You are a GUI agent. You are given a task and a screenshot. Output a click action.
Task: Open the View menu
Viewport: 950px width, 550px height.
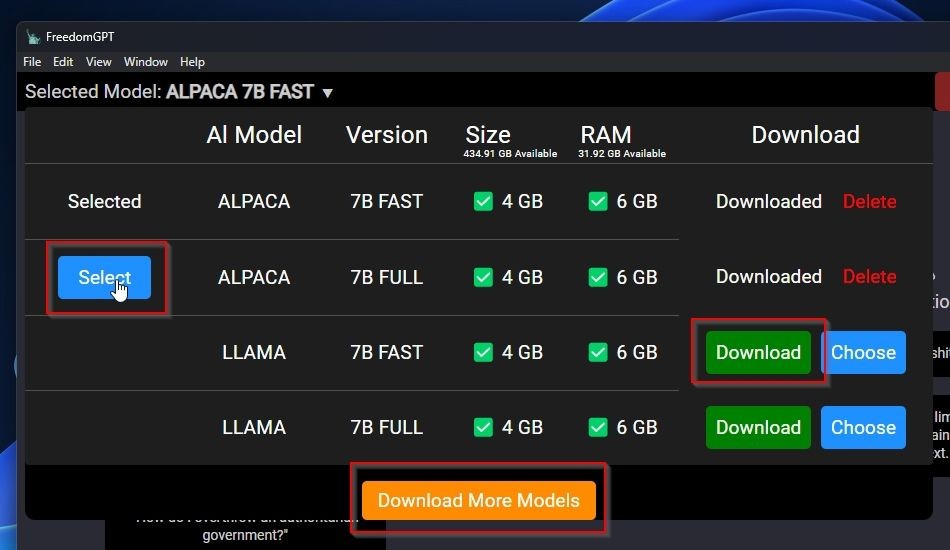click(99, 62)
